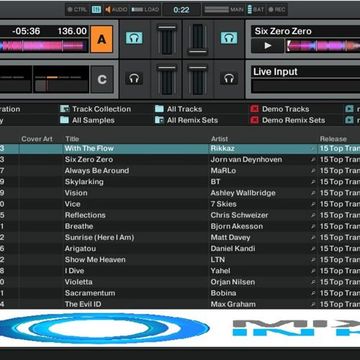Open All Remix Sets favorite

pos(186,120)
